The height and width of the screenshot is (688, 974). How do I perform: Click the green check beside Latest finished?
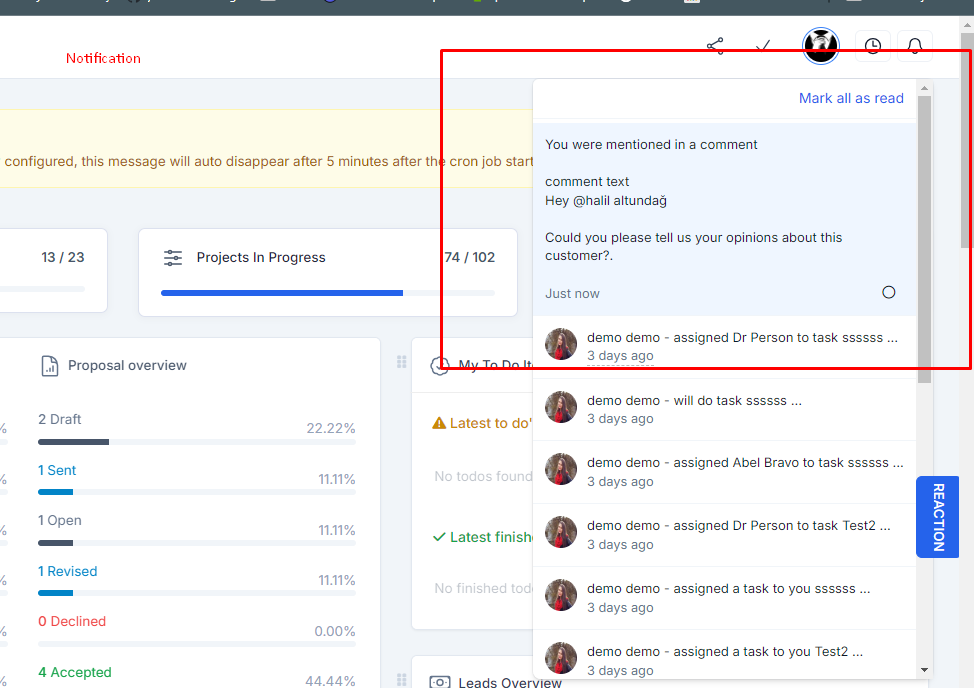pyautogui.click(x=438, y=537)
